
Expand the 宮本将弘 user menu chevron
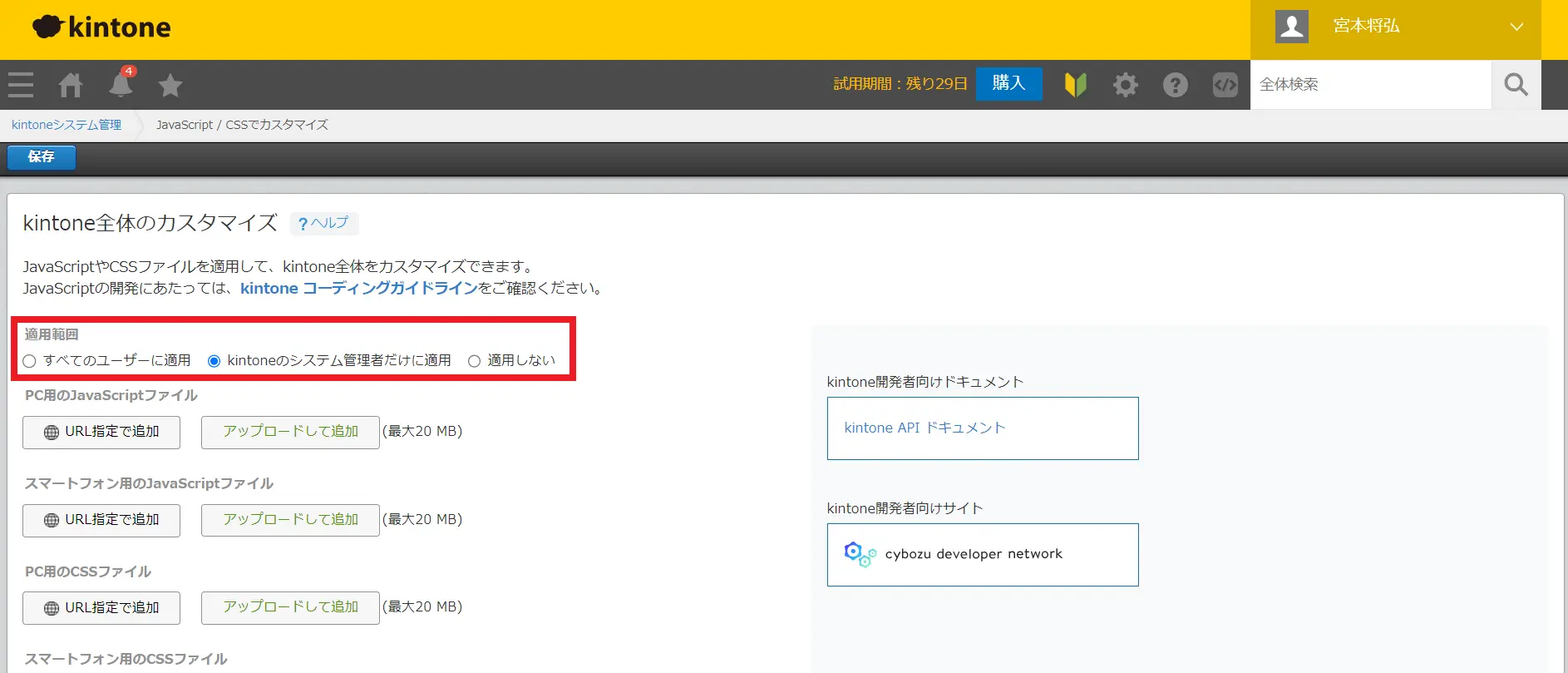[x=1516, y=27]
